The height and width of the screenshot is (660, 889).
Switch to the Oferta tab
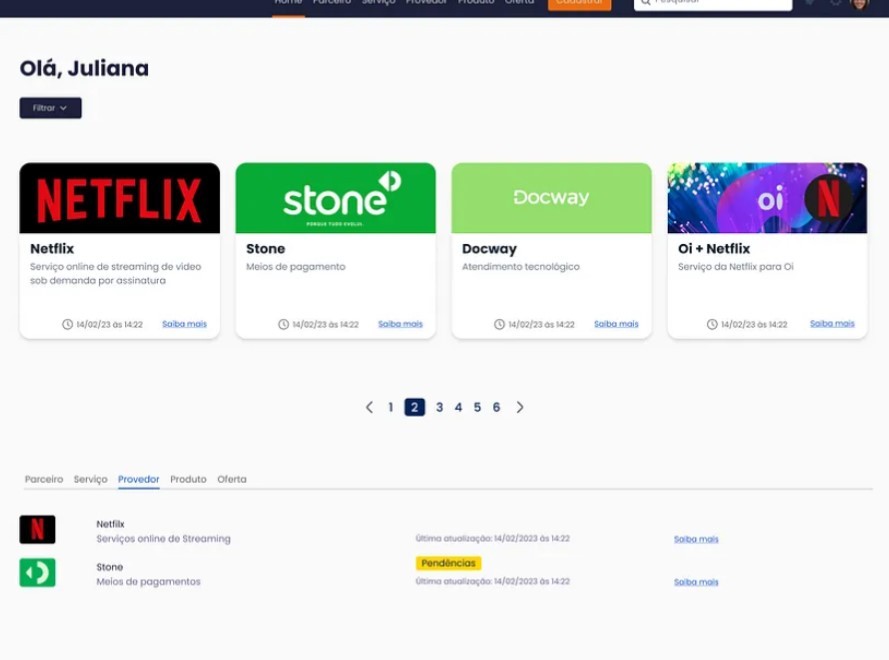(x=232, y=479)
